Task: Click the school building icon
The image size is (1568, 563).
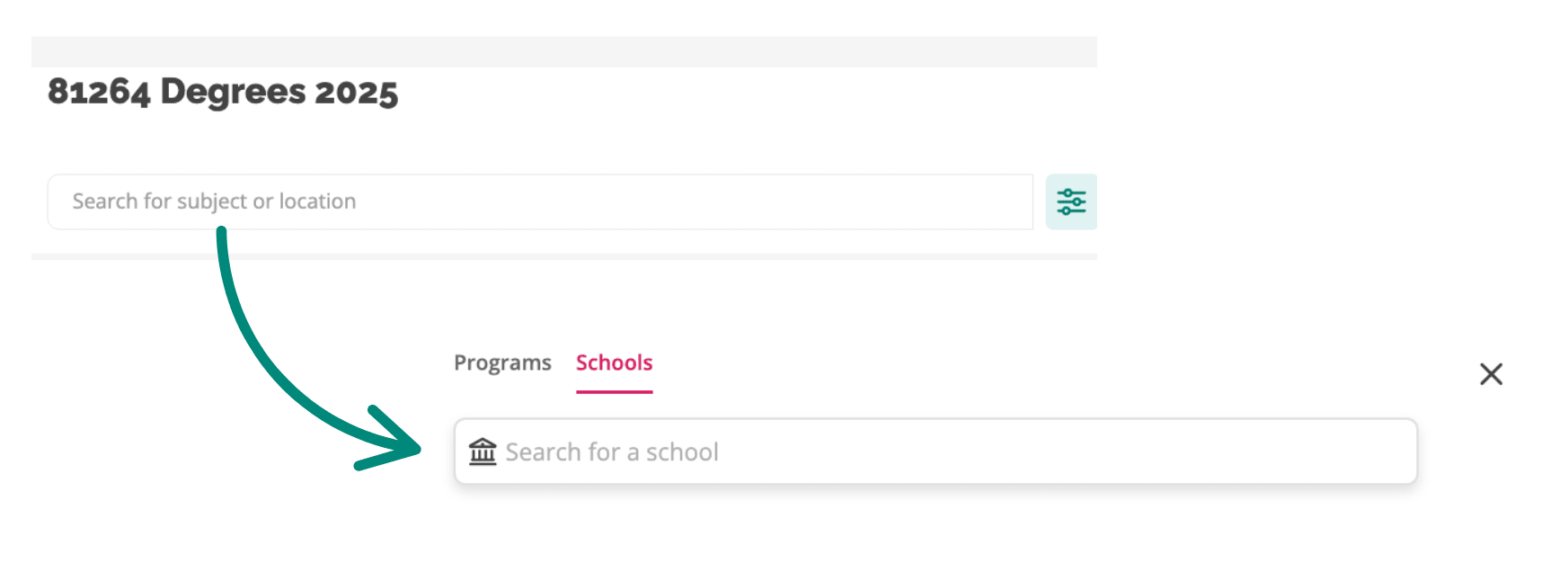Action: 483,451
